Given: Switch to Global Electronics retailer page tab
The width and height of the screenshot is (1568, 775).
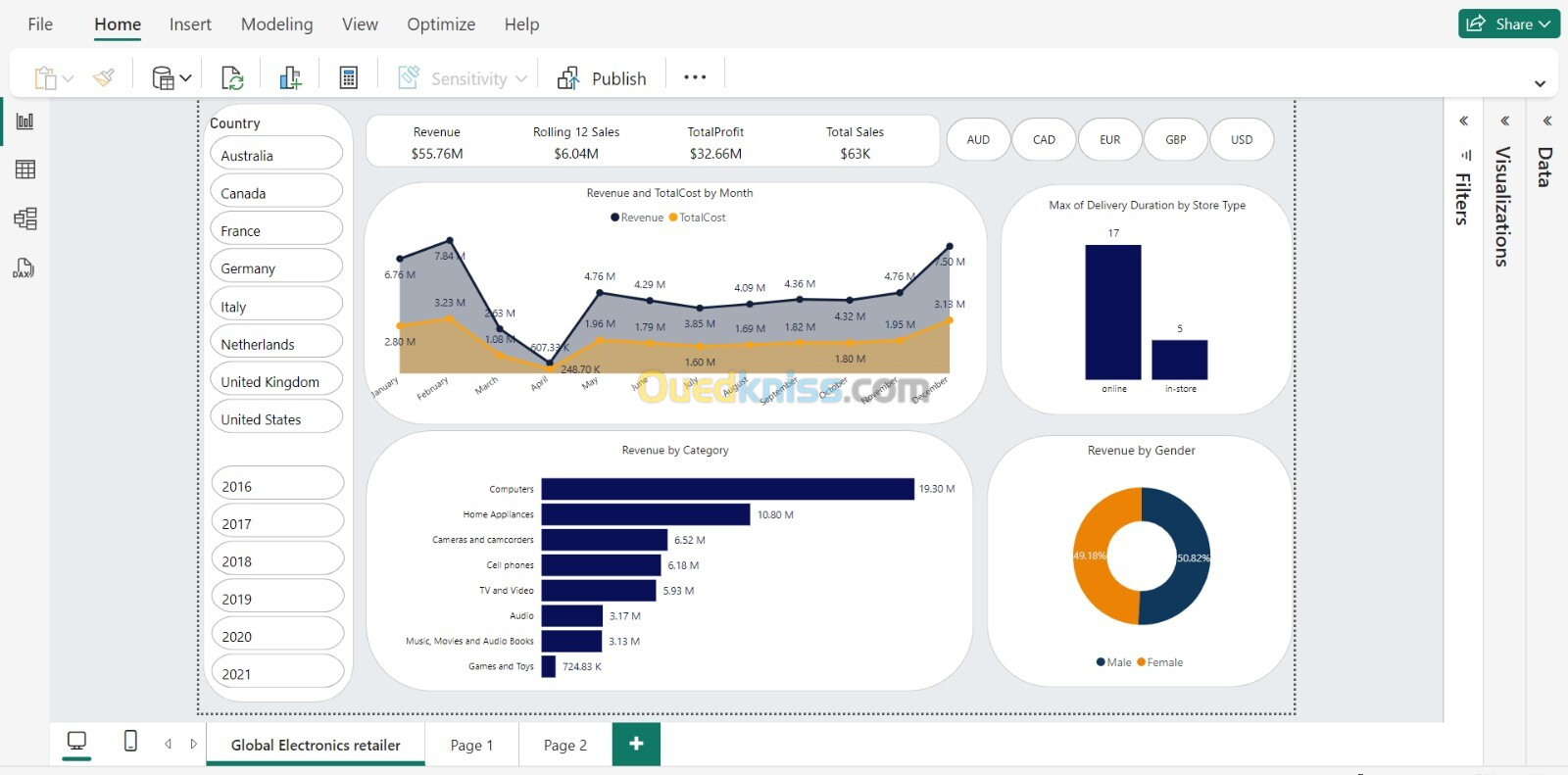Looking at the screenshot, I should pos(316,745).
